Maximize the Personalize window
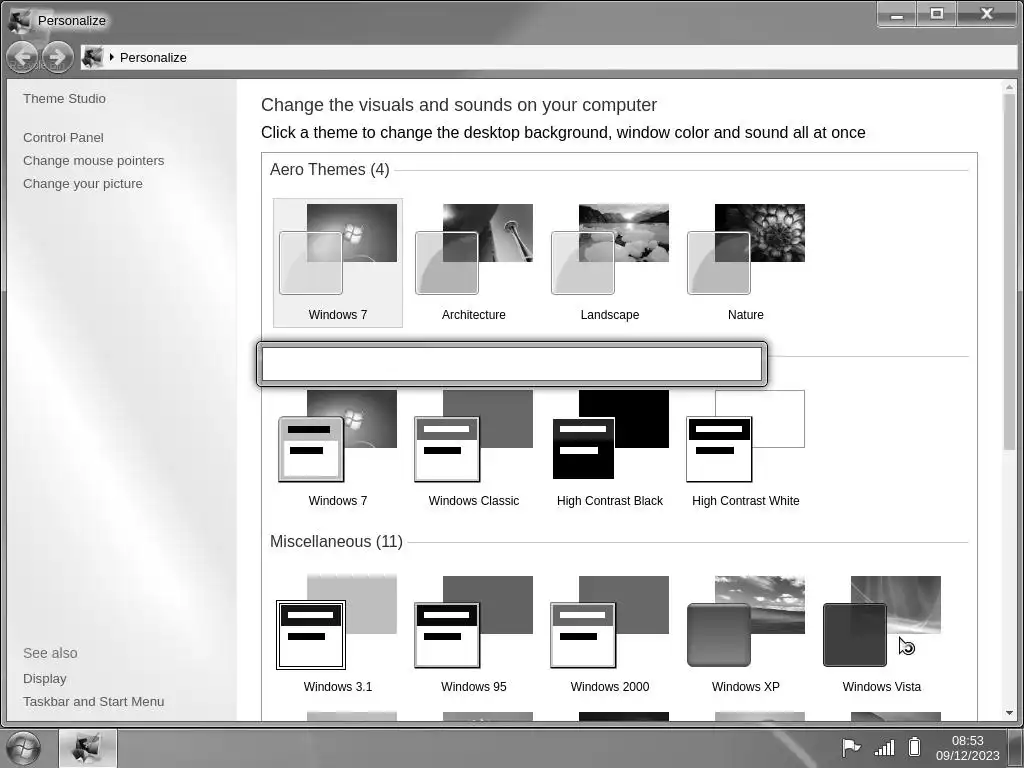Viewport: 1024px width, 768px height. pyautogui.click(x=936, y=14)
